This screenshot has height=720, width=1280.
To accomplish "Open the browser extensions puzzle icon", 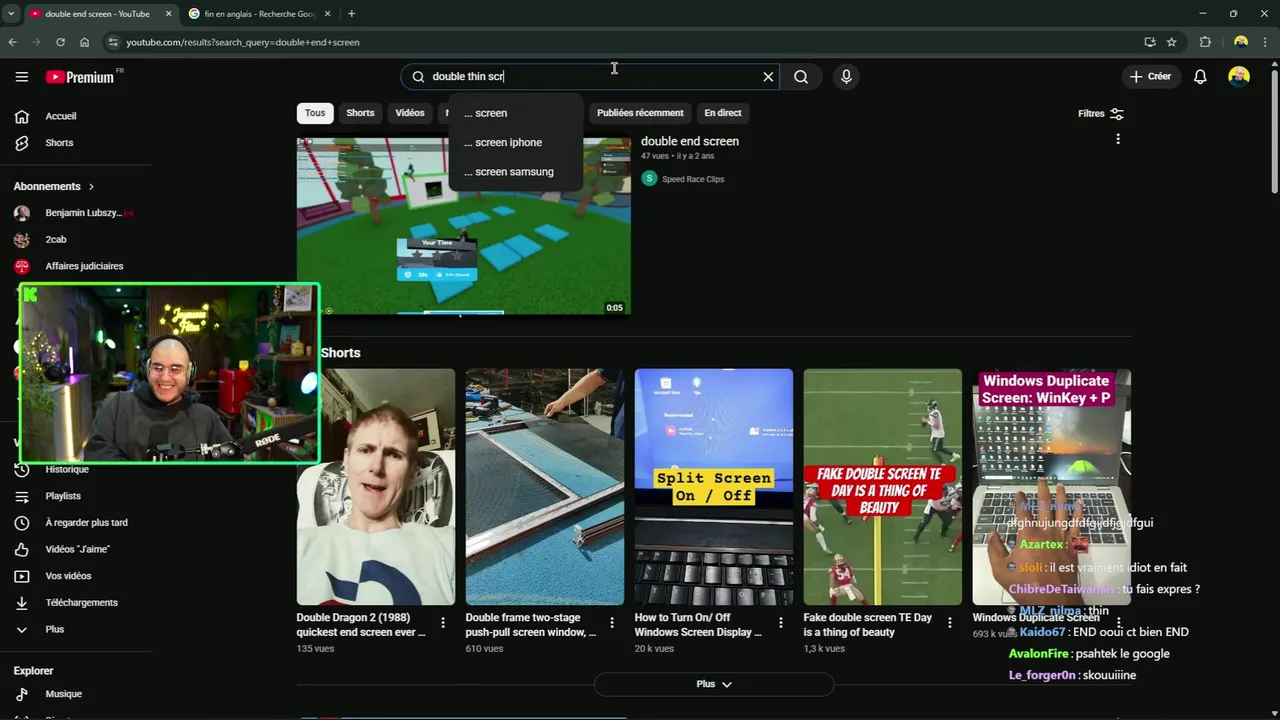I will (x=1205, y=42).
